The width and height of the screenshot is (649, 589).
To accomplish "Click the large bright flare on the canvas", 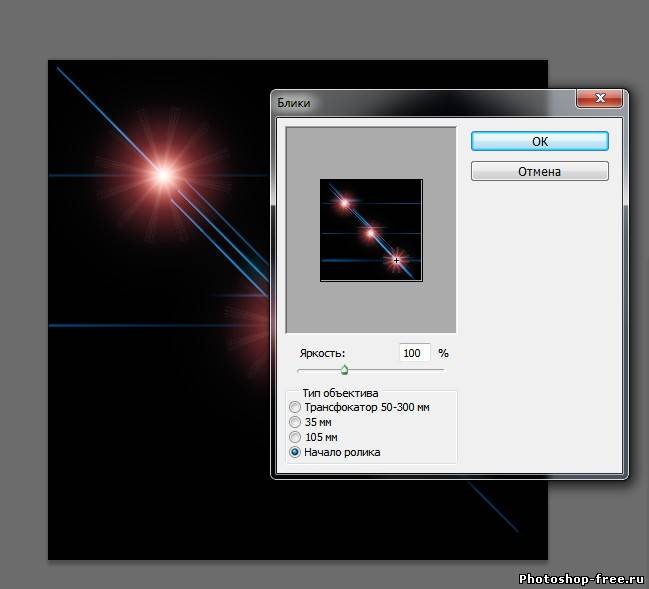I will 163,175.
